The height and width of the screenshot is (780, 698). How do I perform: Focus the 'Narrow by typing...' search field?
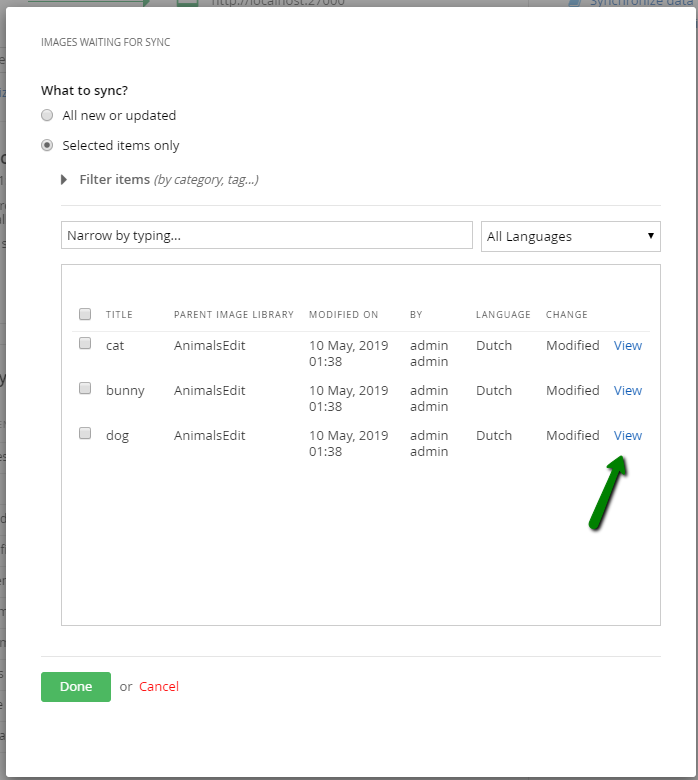(x=267, y=235)
